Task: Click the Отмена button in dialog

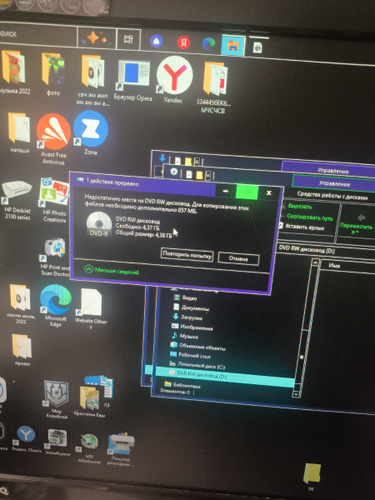Action: (x=238, y=258)
